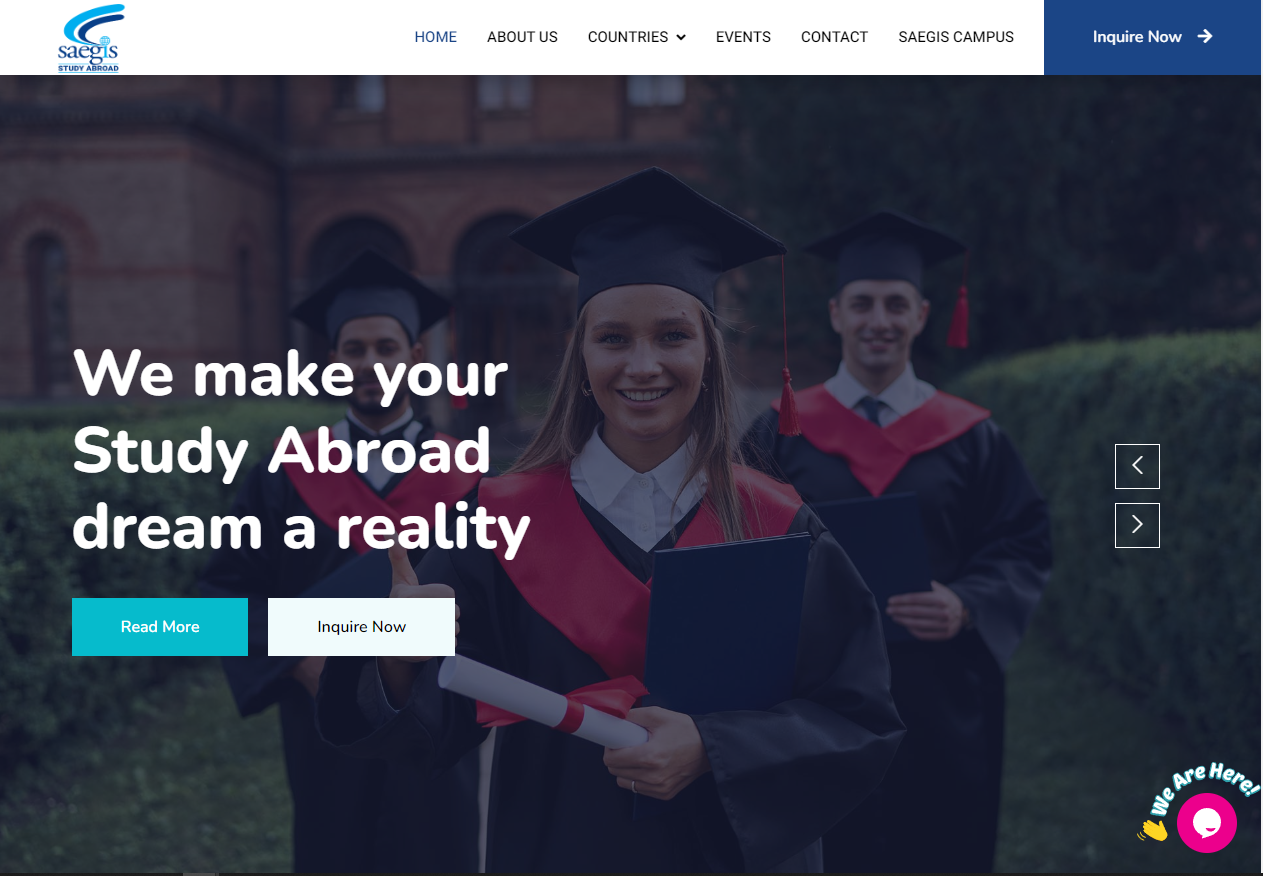Image resolution: width=1263 pixels, height=876 pixels.
Task: Click the teal Read More button
Action: pyautogui.click(x=160, y=627)
